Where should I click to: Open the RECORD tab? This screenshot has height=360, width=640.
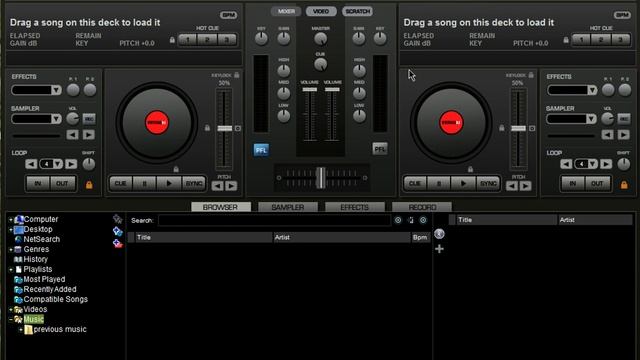[422, 207]
